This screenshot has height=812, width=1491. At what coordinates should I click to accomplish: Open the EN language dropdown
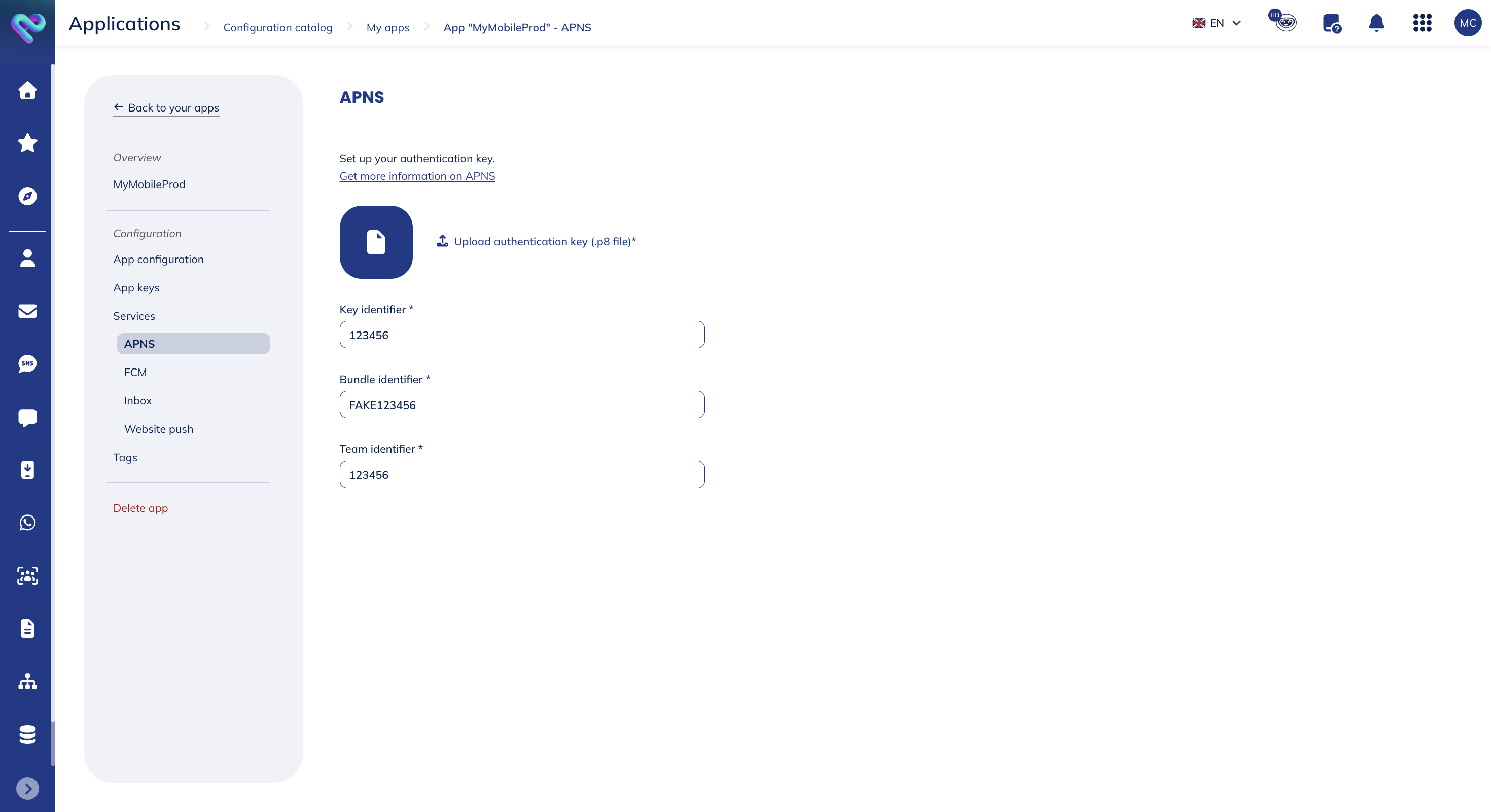1217,23
